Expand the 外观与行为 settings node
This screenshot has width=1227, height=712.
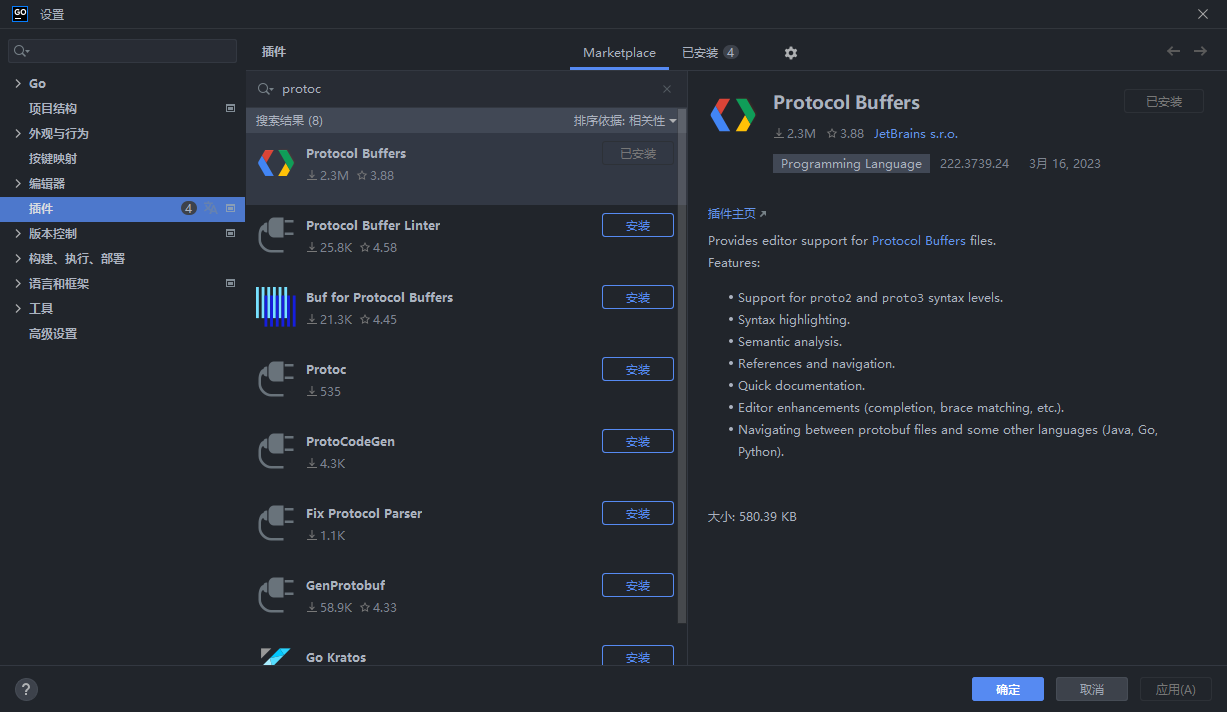click(x=18, y=133)
